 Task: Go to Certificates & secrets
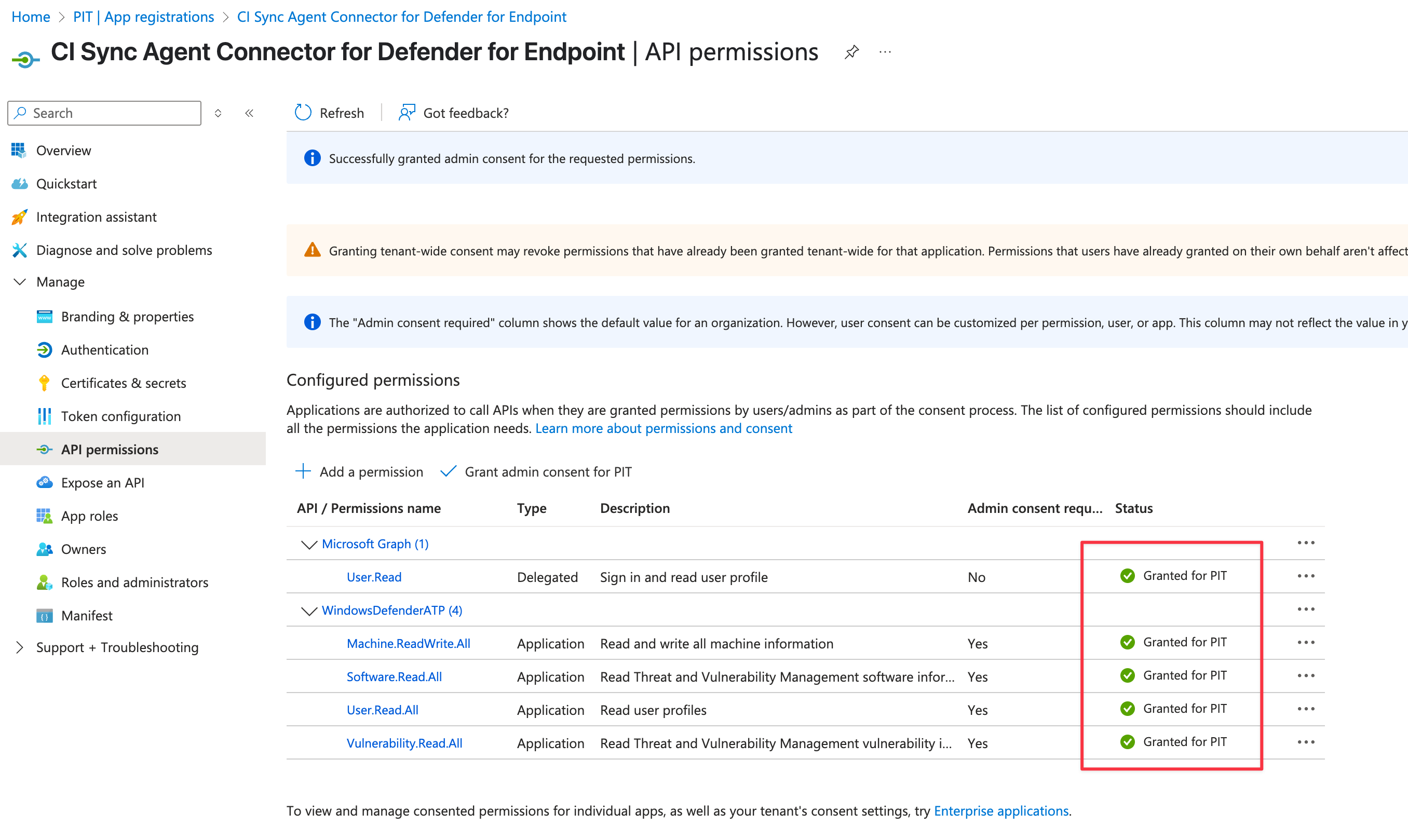124,383
